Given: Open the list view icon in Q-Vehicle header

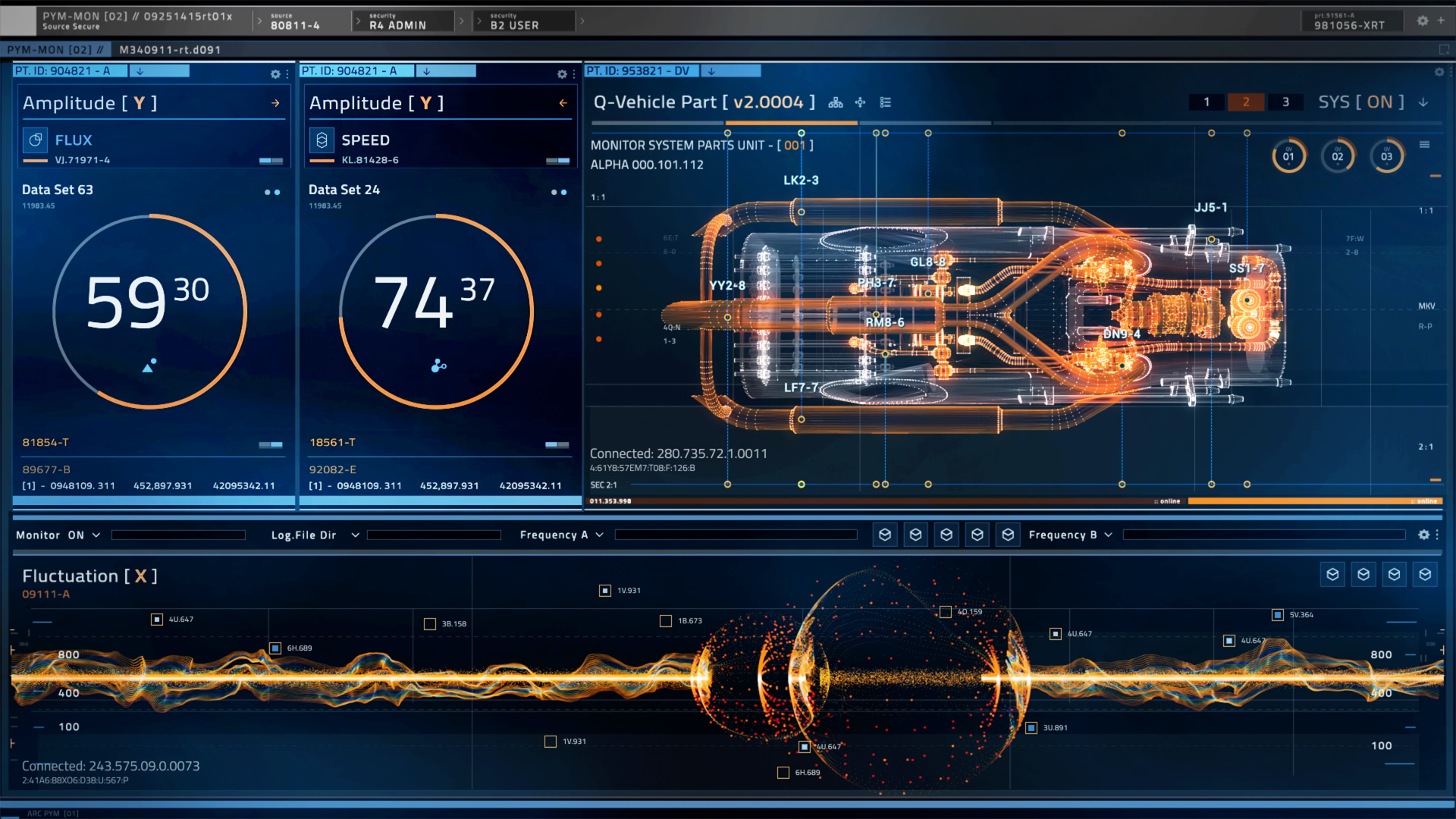Looking at the screenshot, I should (x=885, y=102).
